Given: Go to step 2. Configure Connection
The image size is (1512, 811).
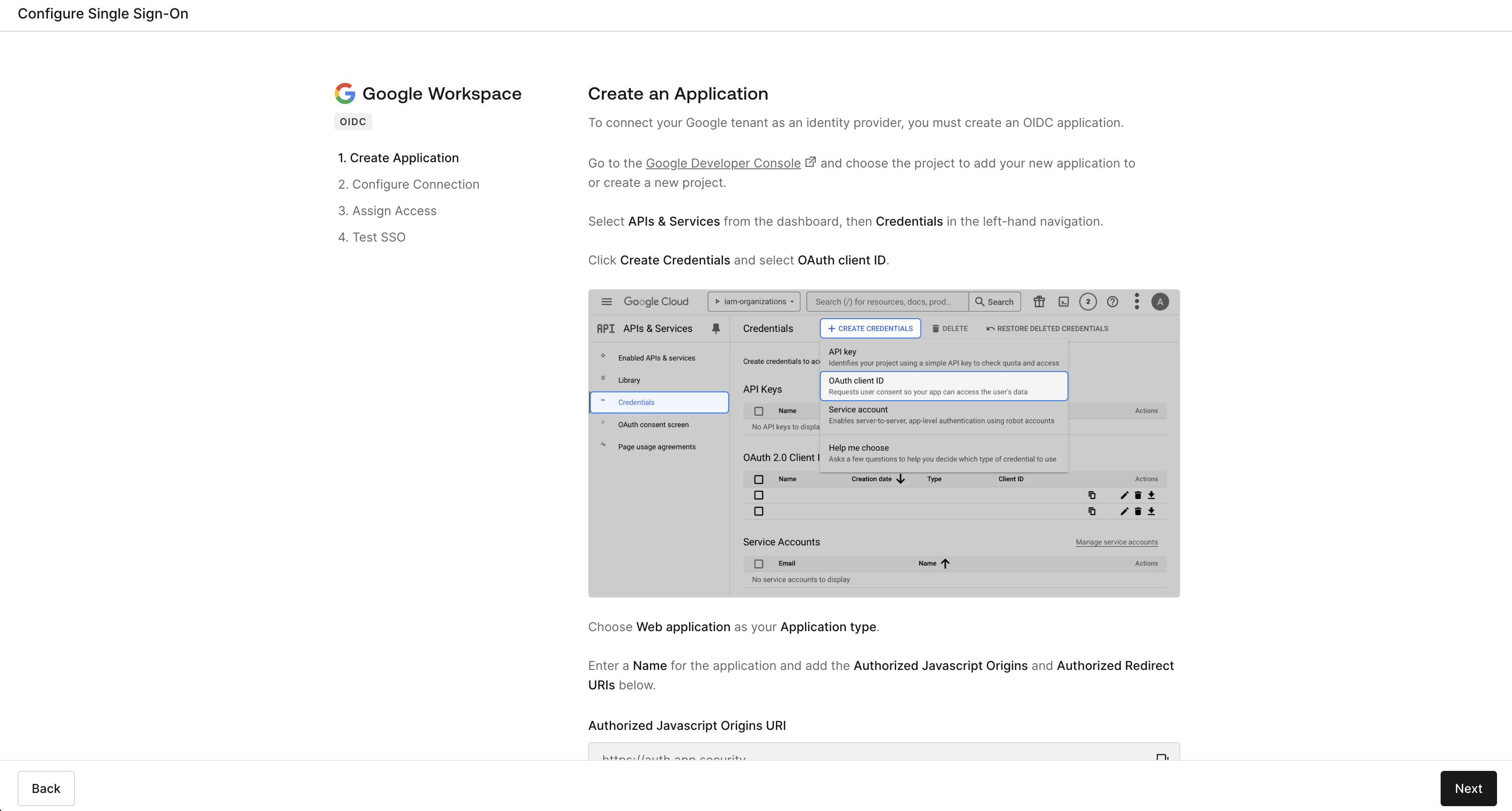Looking at the screenshot, I should tap(408, 184).
